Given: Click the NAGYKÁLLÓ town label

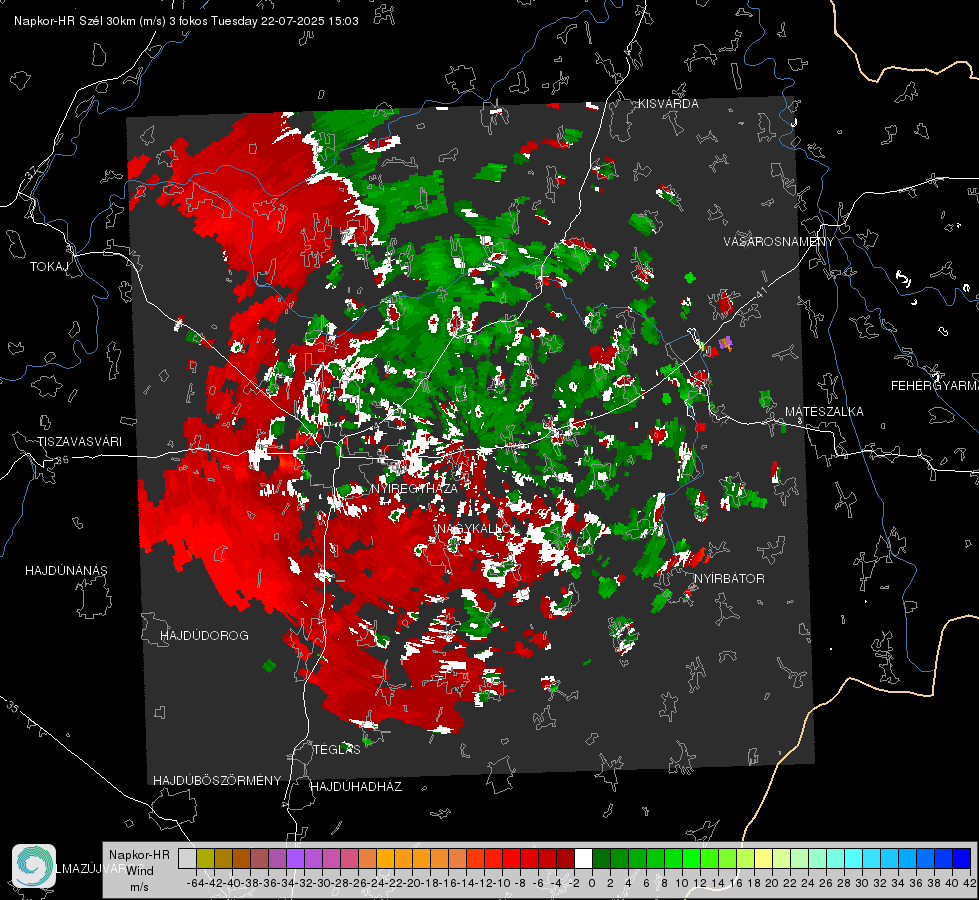Looking at the screenshot, I should [473, 529].
